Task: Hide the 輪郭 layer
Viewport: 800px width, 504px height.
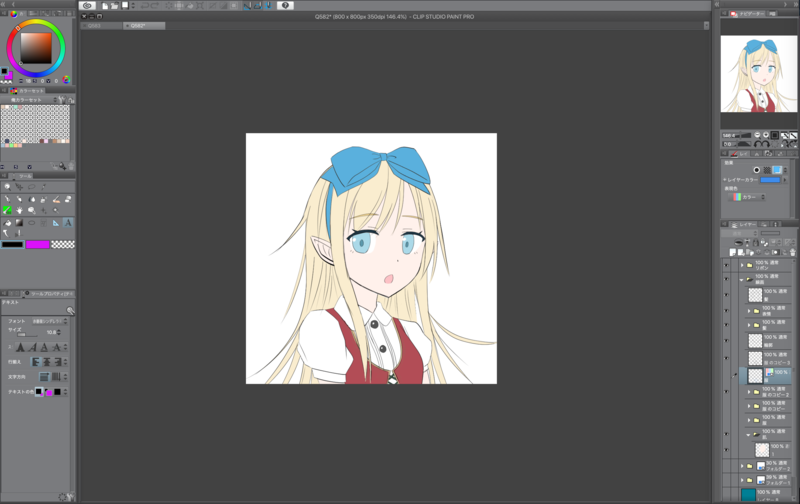Action: coord(726,341)
